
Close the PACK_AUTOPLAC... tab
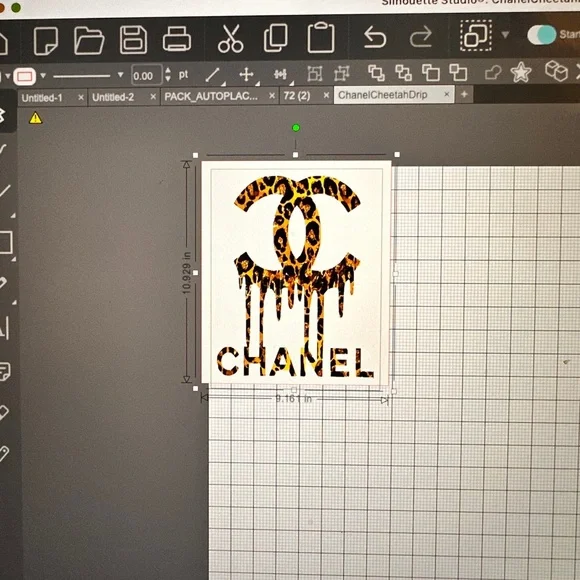(x=272, y=96)
